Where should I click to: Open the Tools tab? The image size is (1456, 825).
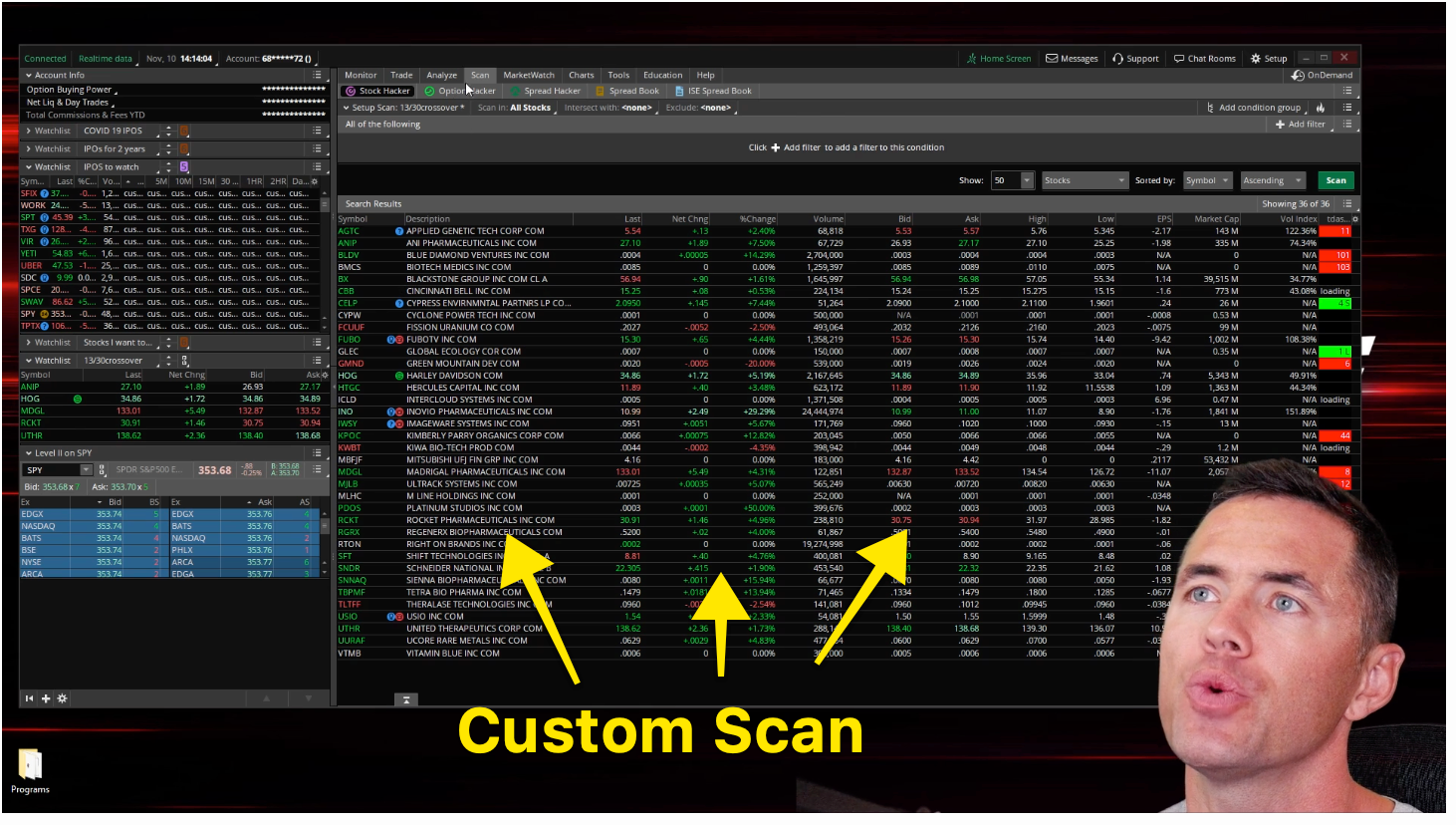(618, 75)
